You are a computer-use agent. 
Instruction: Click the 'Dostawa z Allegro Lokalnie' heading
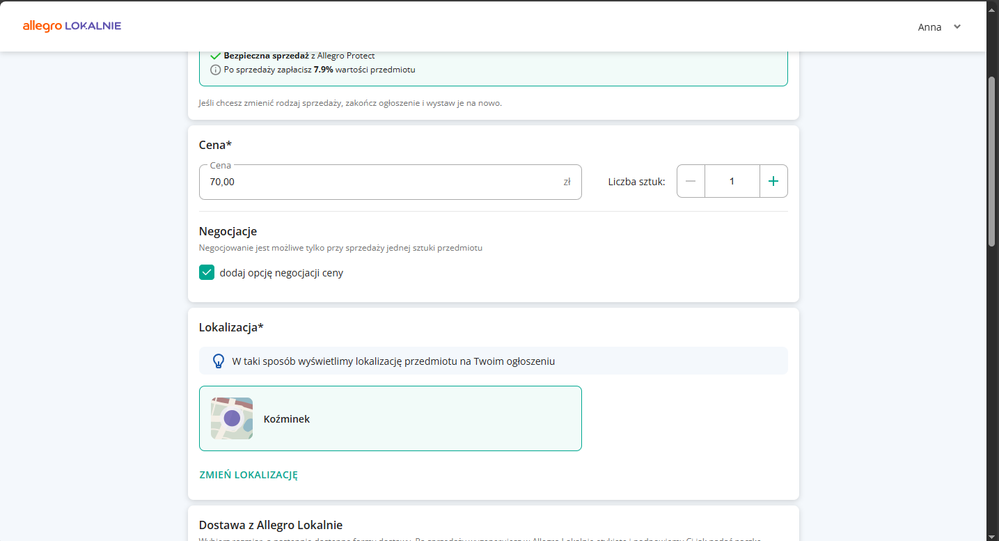pyautogui.click(x=270, y=525)
